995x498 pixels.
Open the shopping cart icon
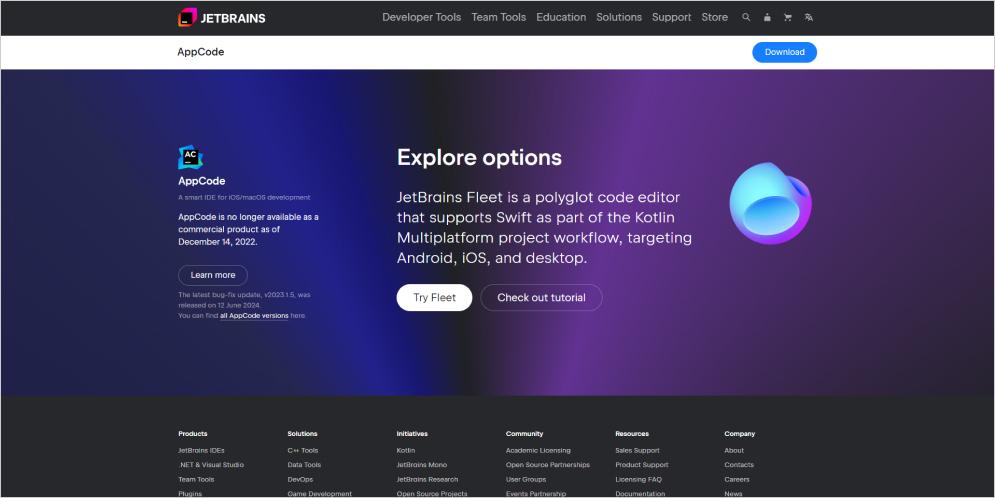point(788,17)
